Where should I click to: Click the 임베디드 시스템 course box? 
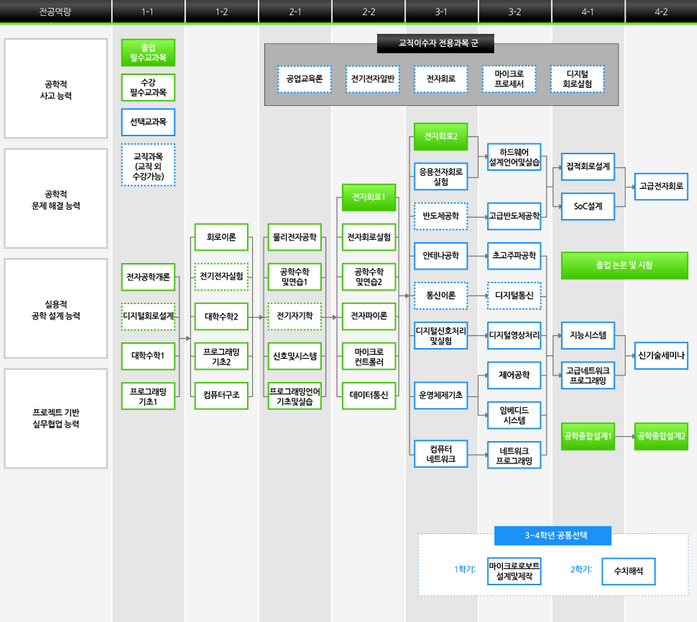[514, 414]
